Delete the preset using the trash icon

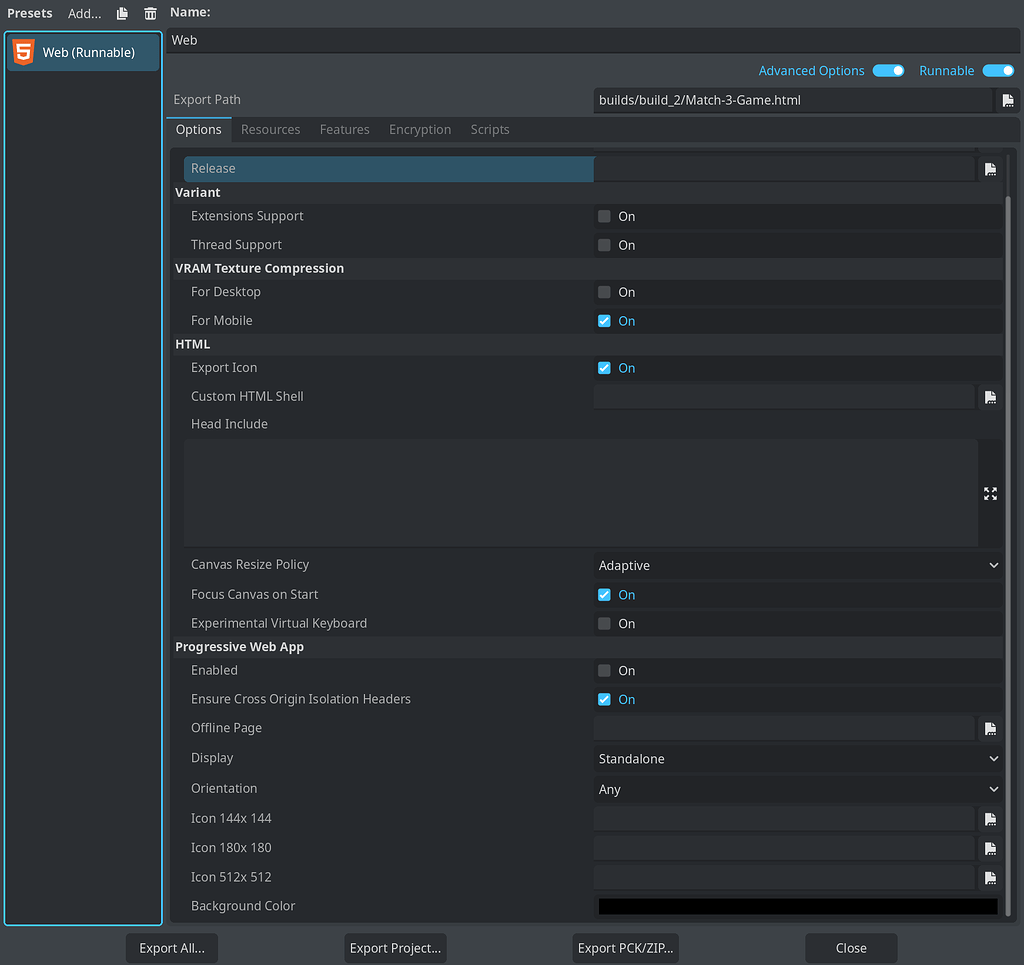click(x=150, y=13)
